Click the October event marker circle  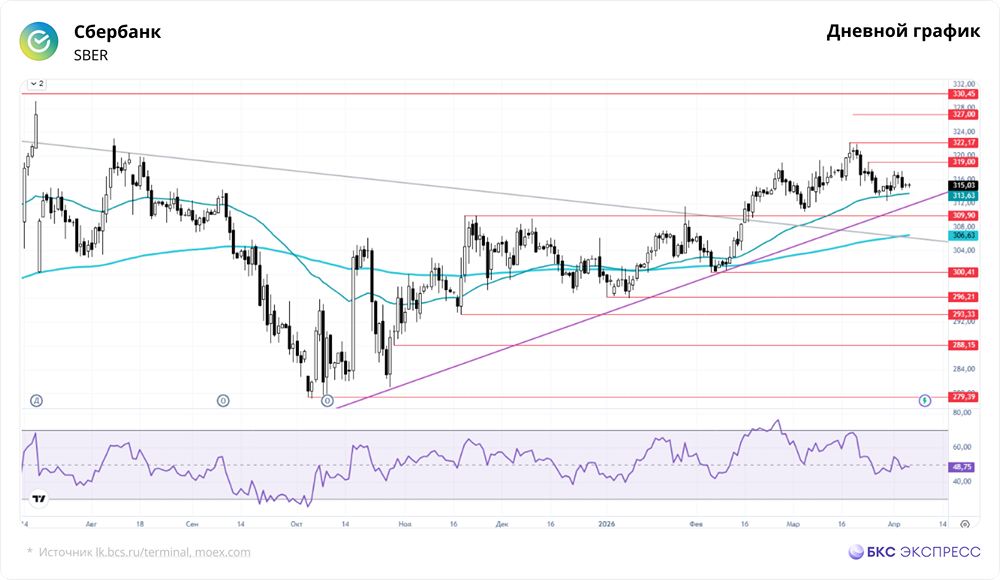coord(327,401)
